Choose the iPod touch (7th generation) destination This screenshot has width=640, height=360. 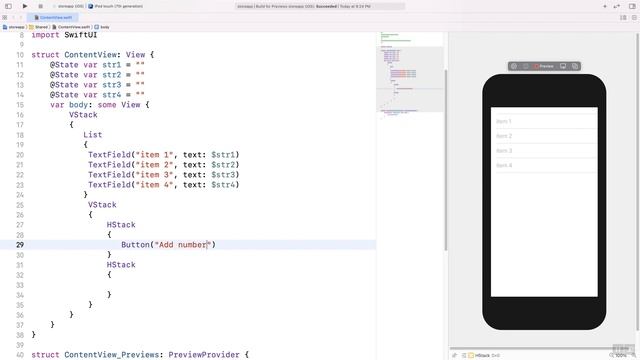(116, 6)
